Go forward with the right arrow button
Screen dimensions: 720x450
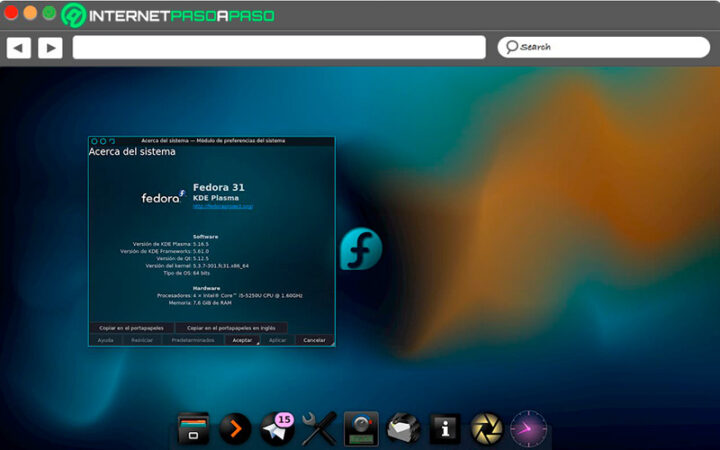coord(50,48)
